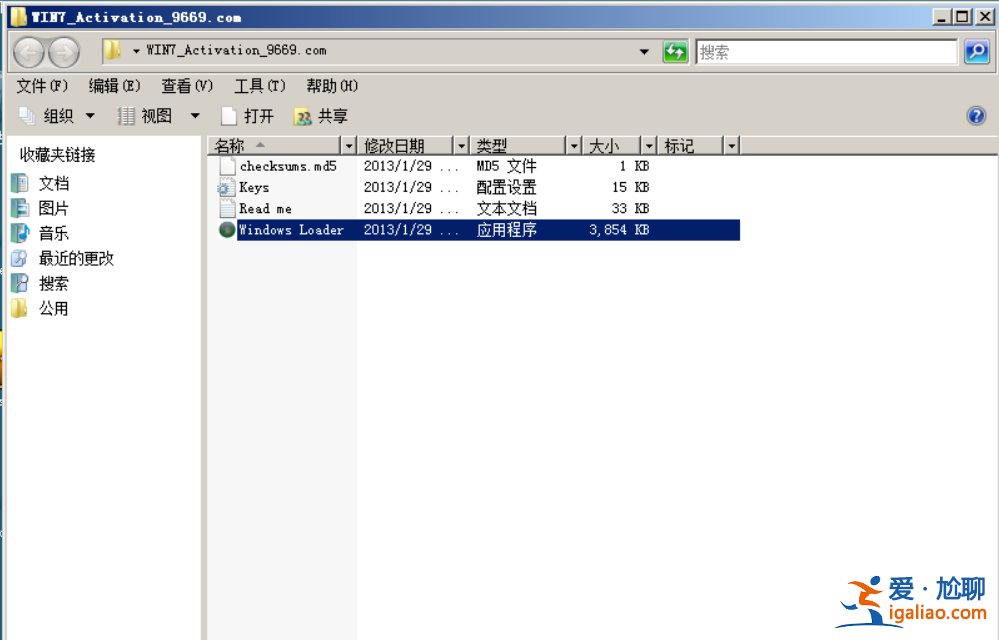Click inside the 搜索 search box
The width and height of the screenshot is (999, 640).
tap(825, 51)
